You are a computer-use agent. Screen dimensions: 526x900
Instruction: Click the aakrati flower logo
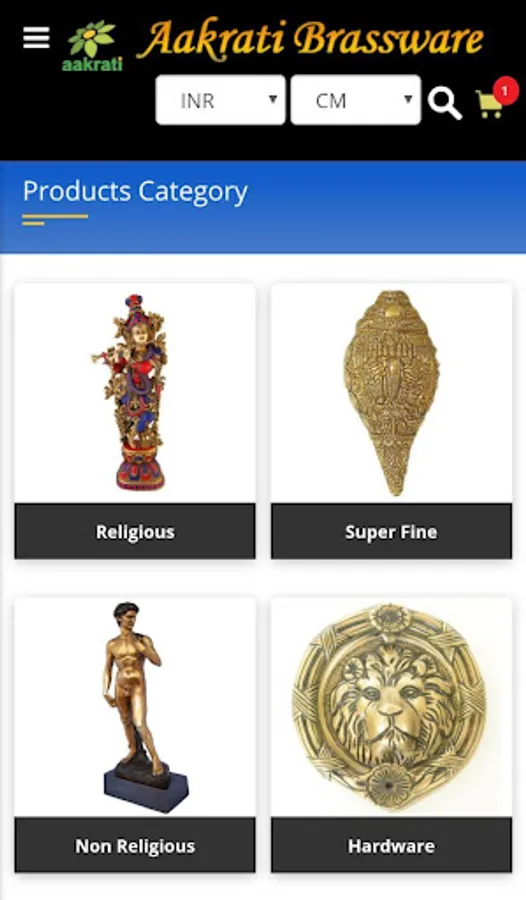tap(92, 46)
